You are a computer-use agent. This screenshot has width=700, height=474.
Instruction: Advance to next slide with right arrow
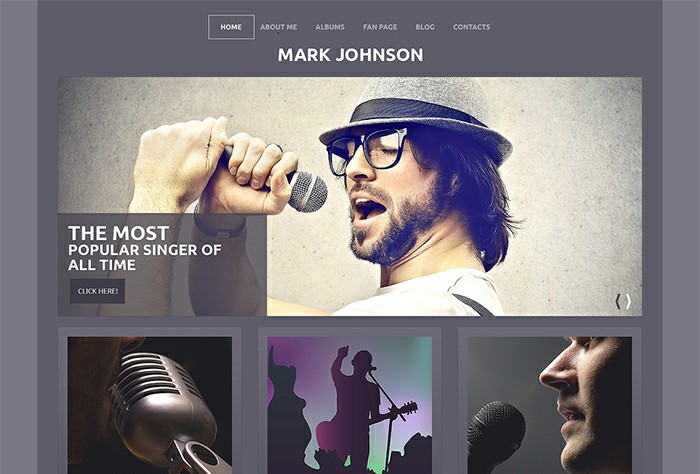pyautogui.click(x=629, y=301)
